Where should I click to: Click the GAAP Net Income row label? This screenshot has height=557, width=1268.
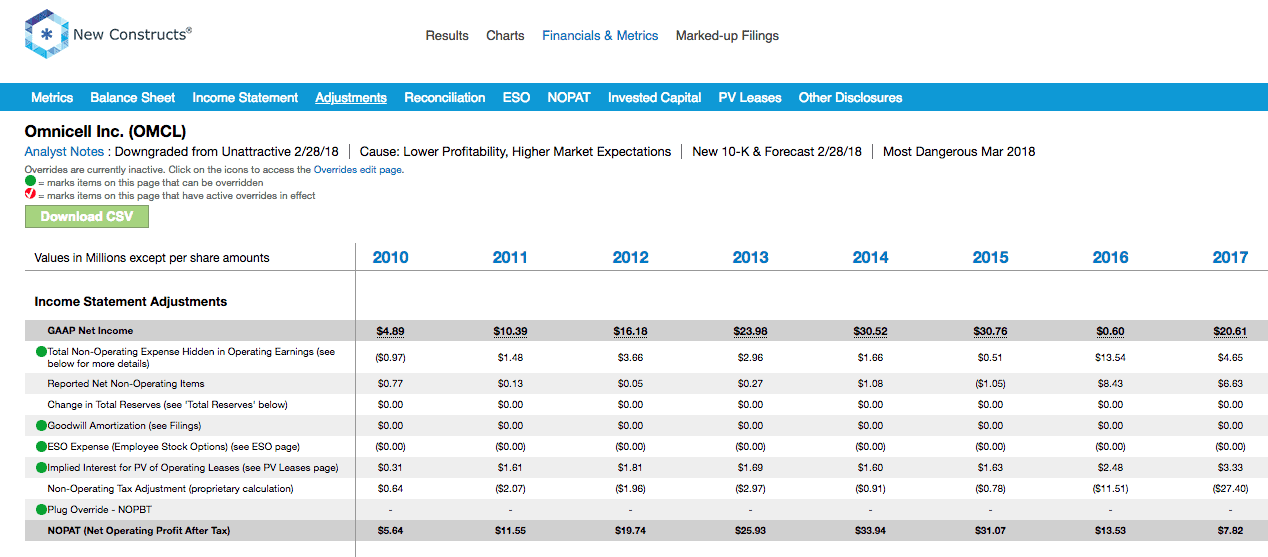(x=90, y=331)
